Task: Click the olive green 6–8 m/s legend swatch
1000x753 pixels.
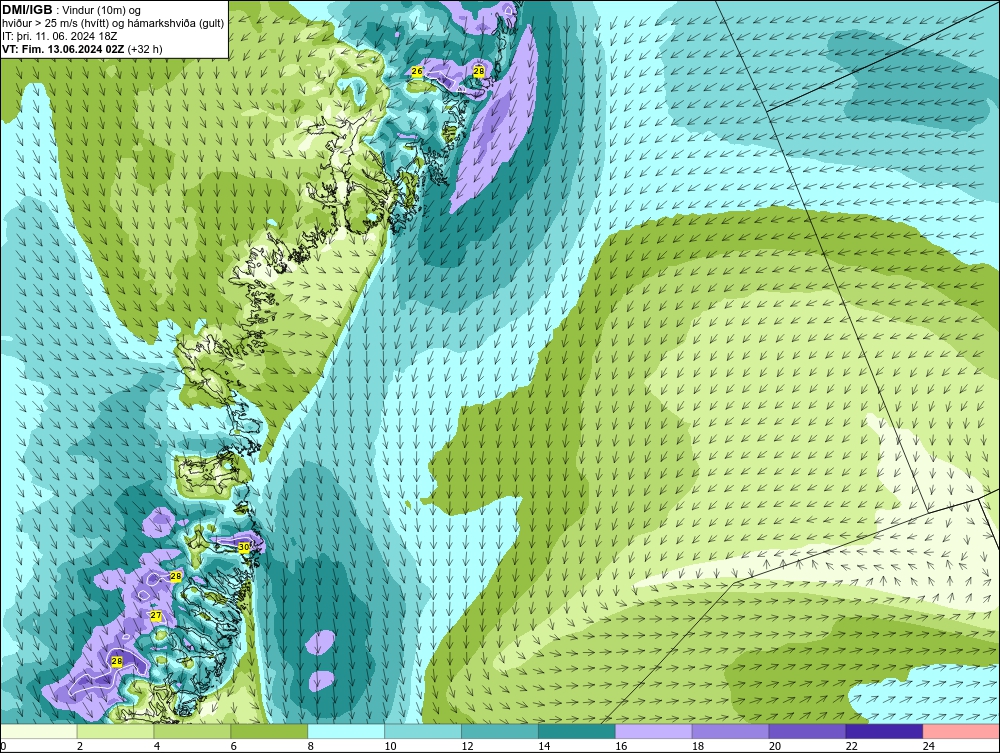Action: [x=269, y=731]
